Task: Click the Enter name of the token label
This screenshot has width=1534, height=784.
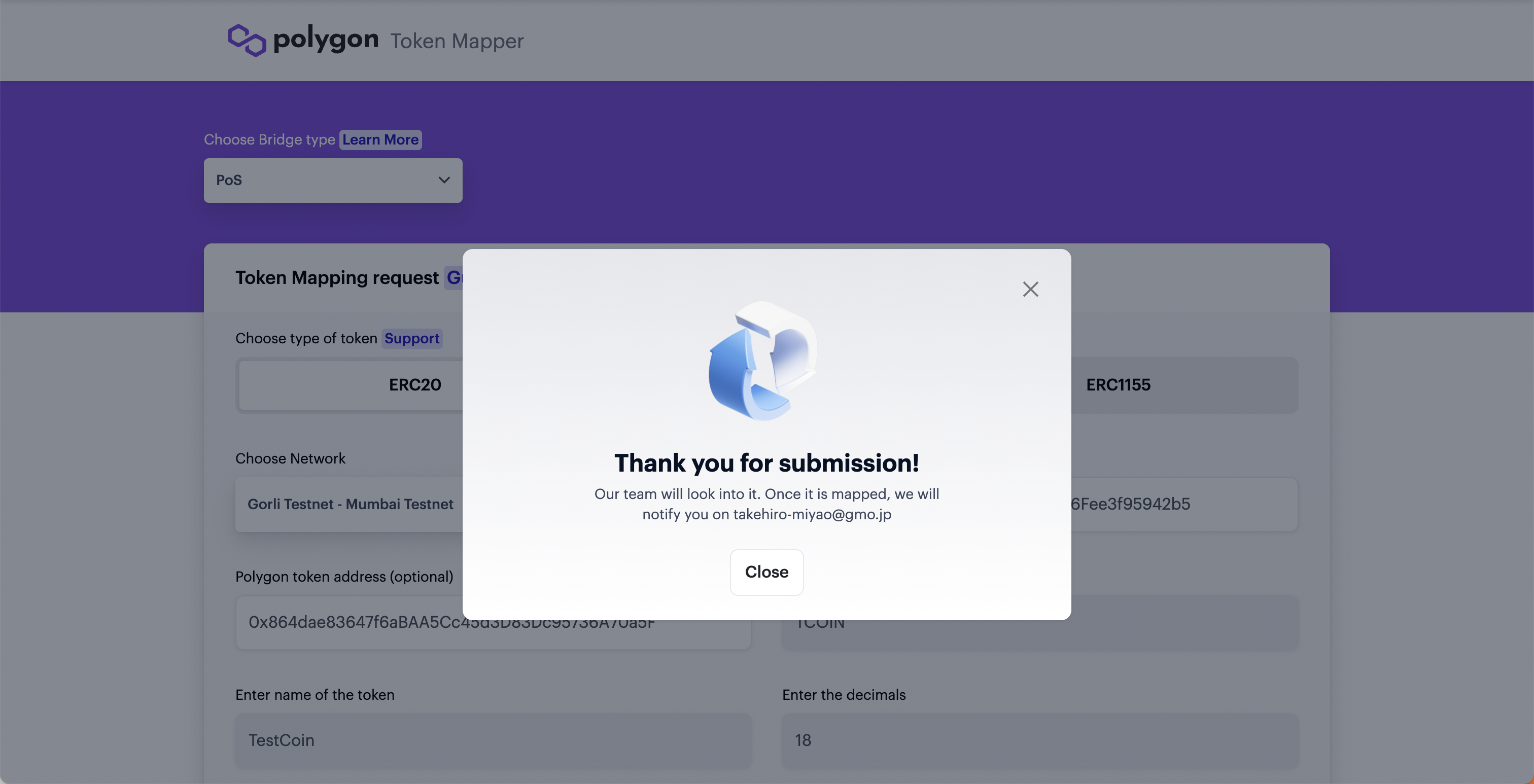Action: point(315,695)
